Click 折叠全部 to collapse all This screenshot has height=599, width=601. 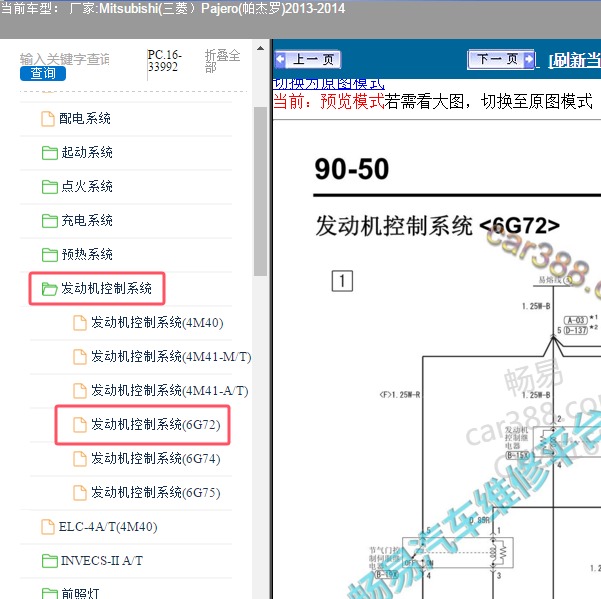tap(222, 61)
